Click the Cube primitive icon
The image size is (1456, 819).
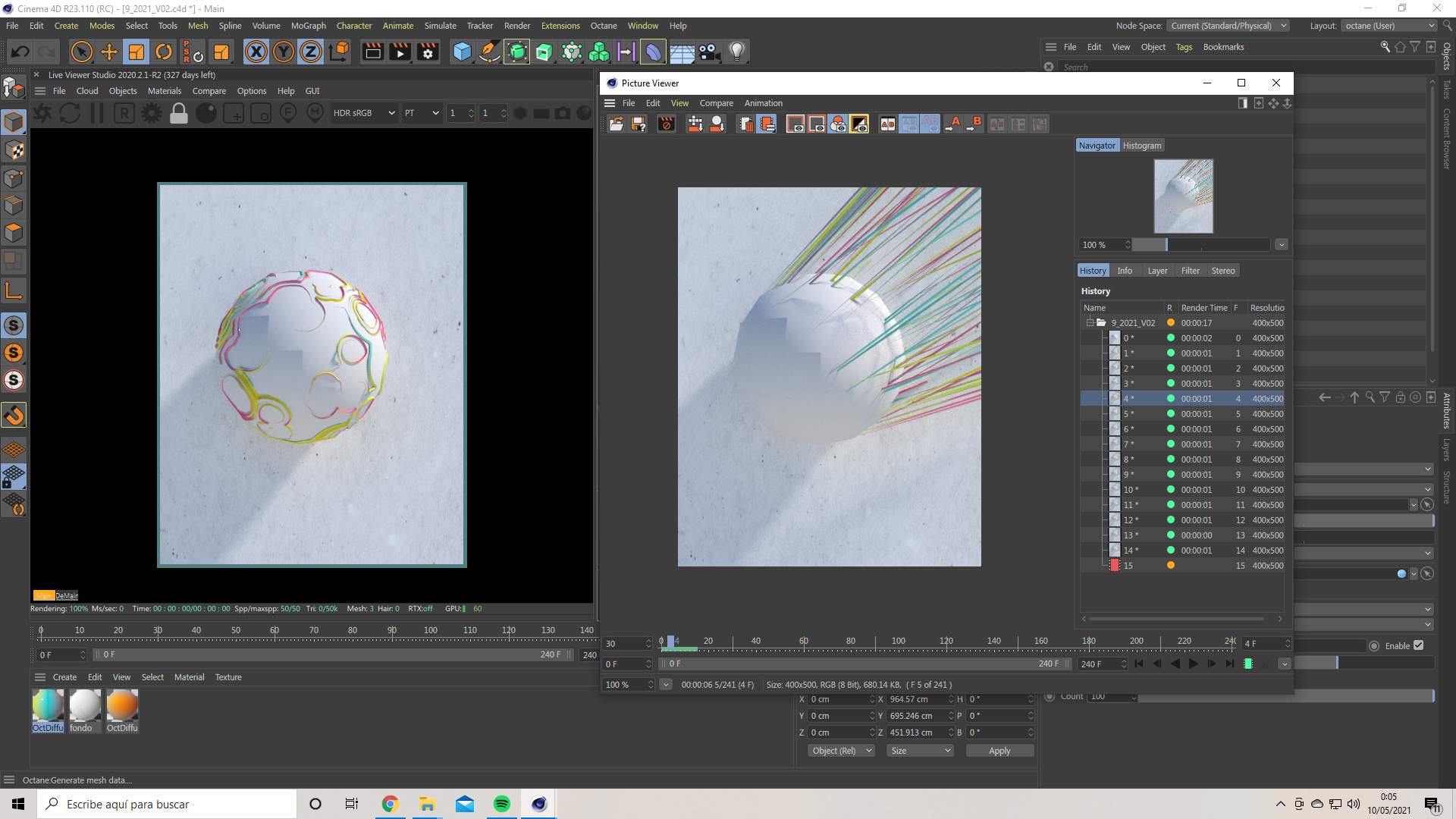pyautogui.click(x=462, y=52)
